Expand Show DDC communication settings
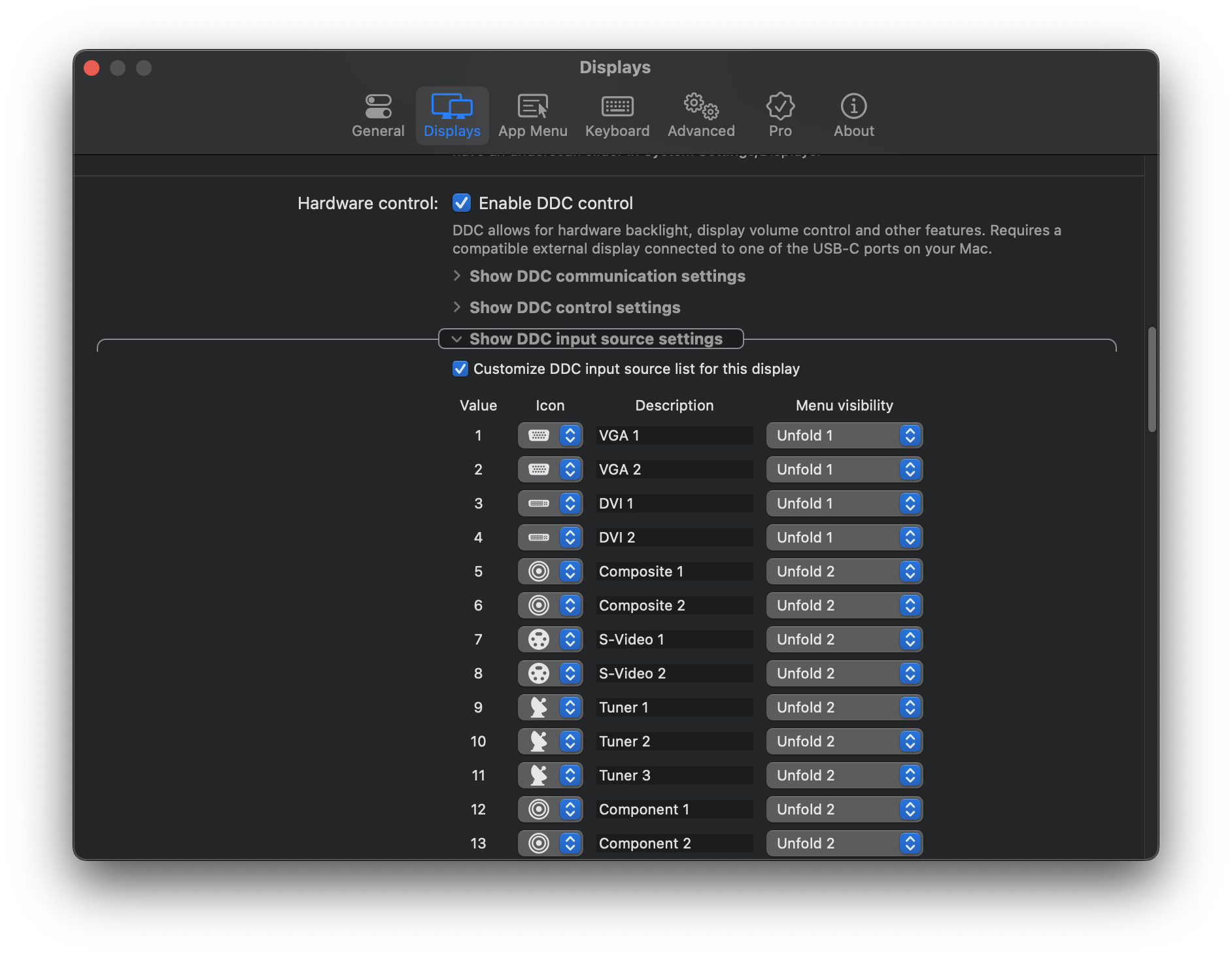Image resolution: width=1232 pixels, height=957 pixels. pos(606,276)
